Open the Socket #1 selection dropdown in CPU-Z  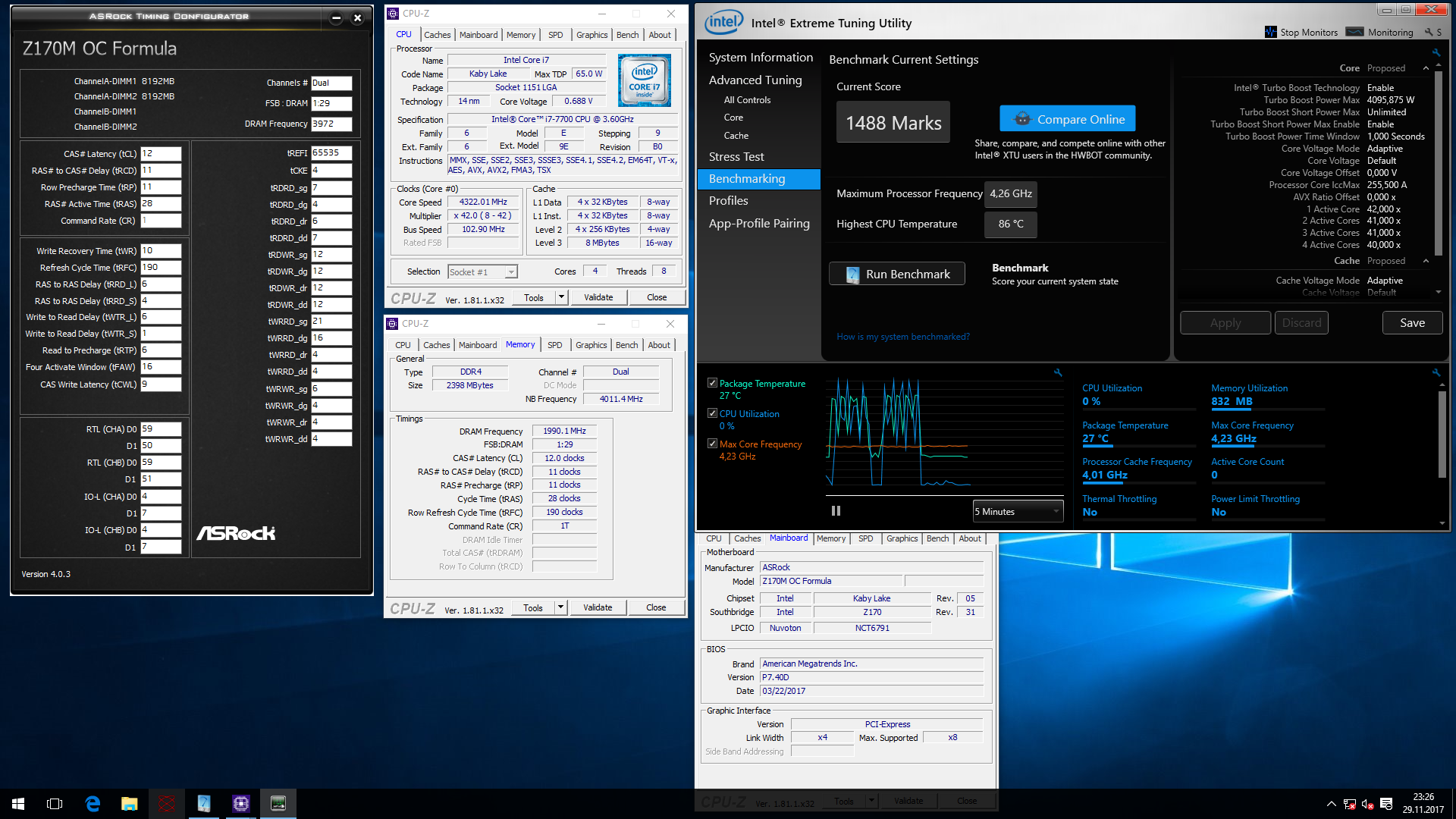pos(482,271)
